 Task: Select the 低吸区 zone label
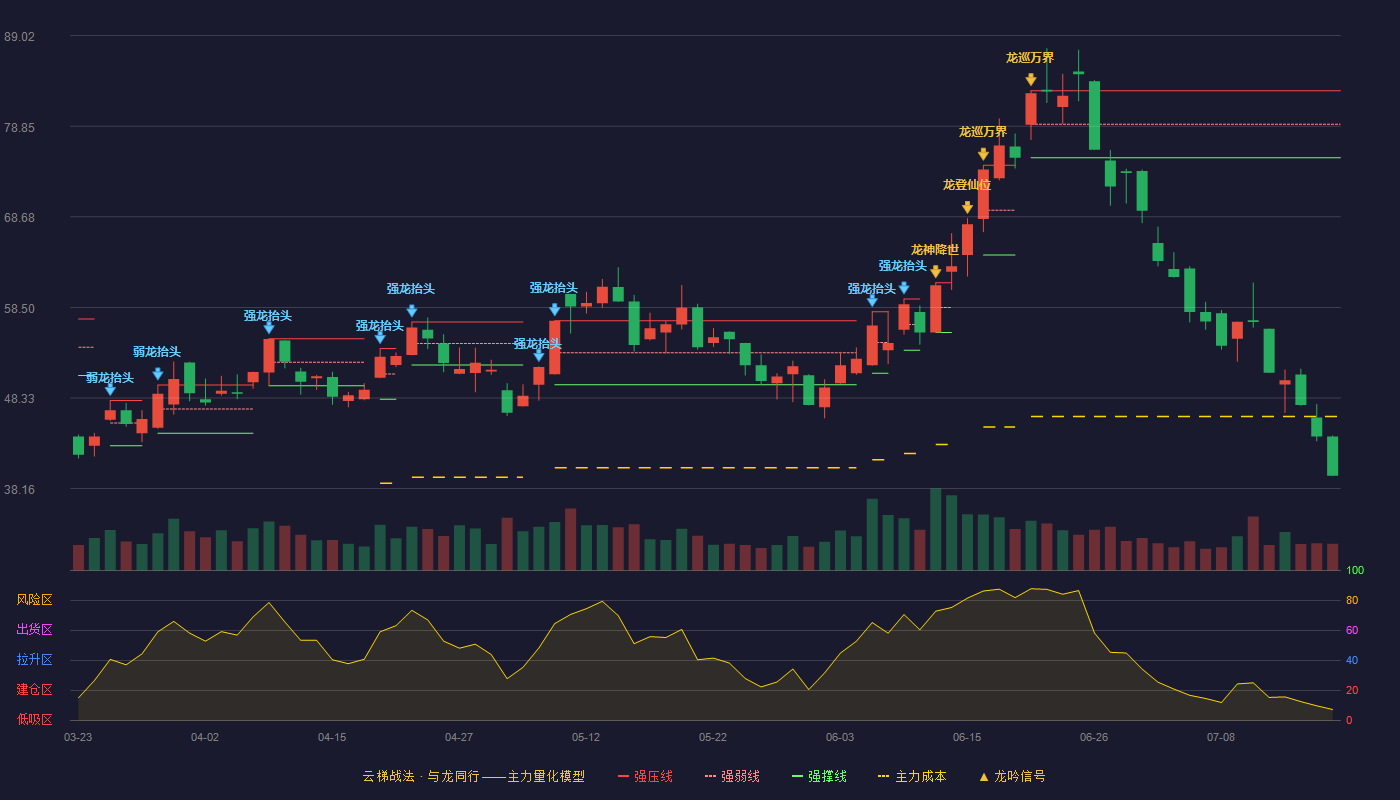pos(34,719)
